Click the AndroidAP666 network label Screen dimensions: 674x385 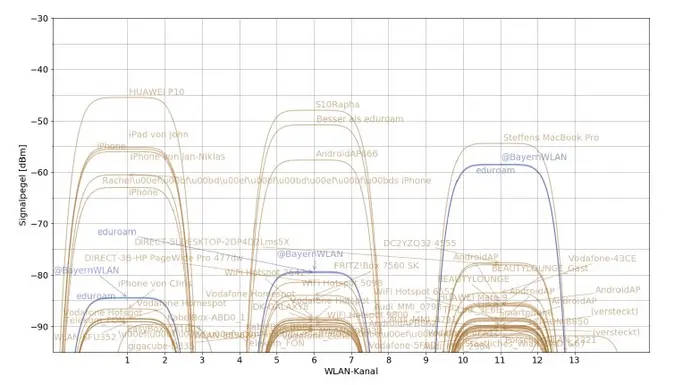346,154
